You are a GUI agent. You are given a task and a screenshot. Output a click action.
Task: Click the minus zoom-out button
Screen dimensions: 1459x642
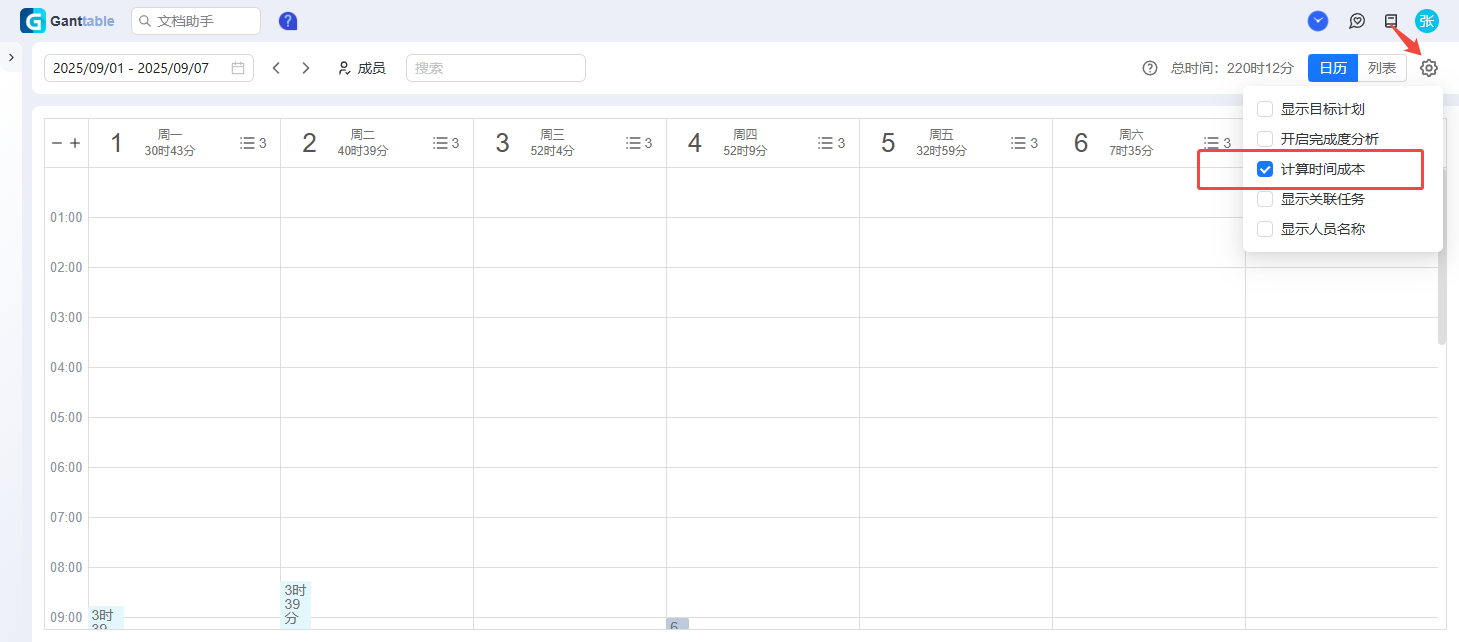[57, 143]
